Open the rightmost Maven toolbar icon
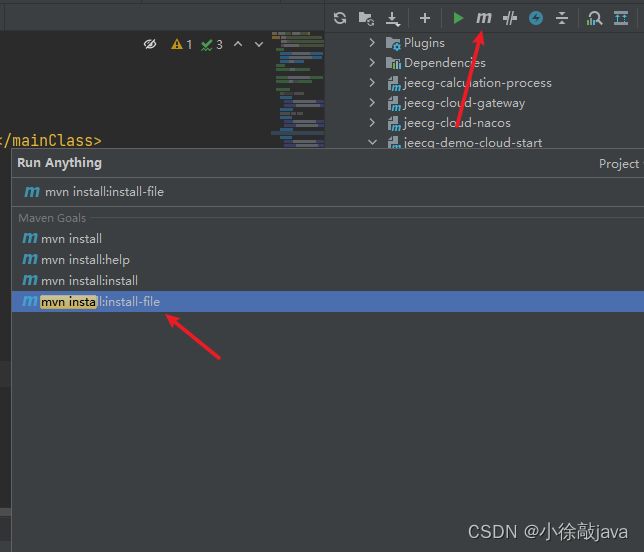Viewport: 644px width, 552px height. click(x=621, y=18)
